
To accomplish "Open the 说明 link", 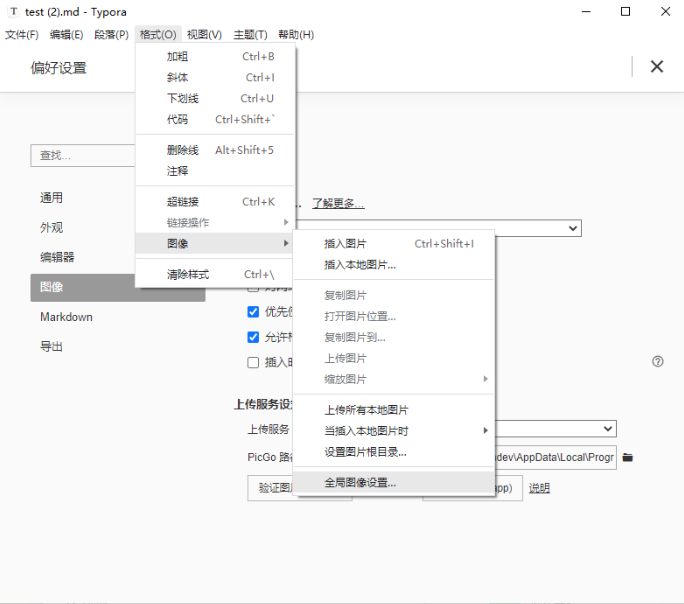I will tap(539, 488).
